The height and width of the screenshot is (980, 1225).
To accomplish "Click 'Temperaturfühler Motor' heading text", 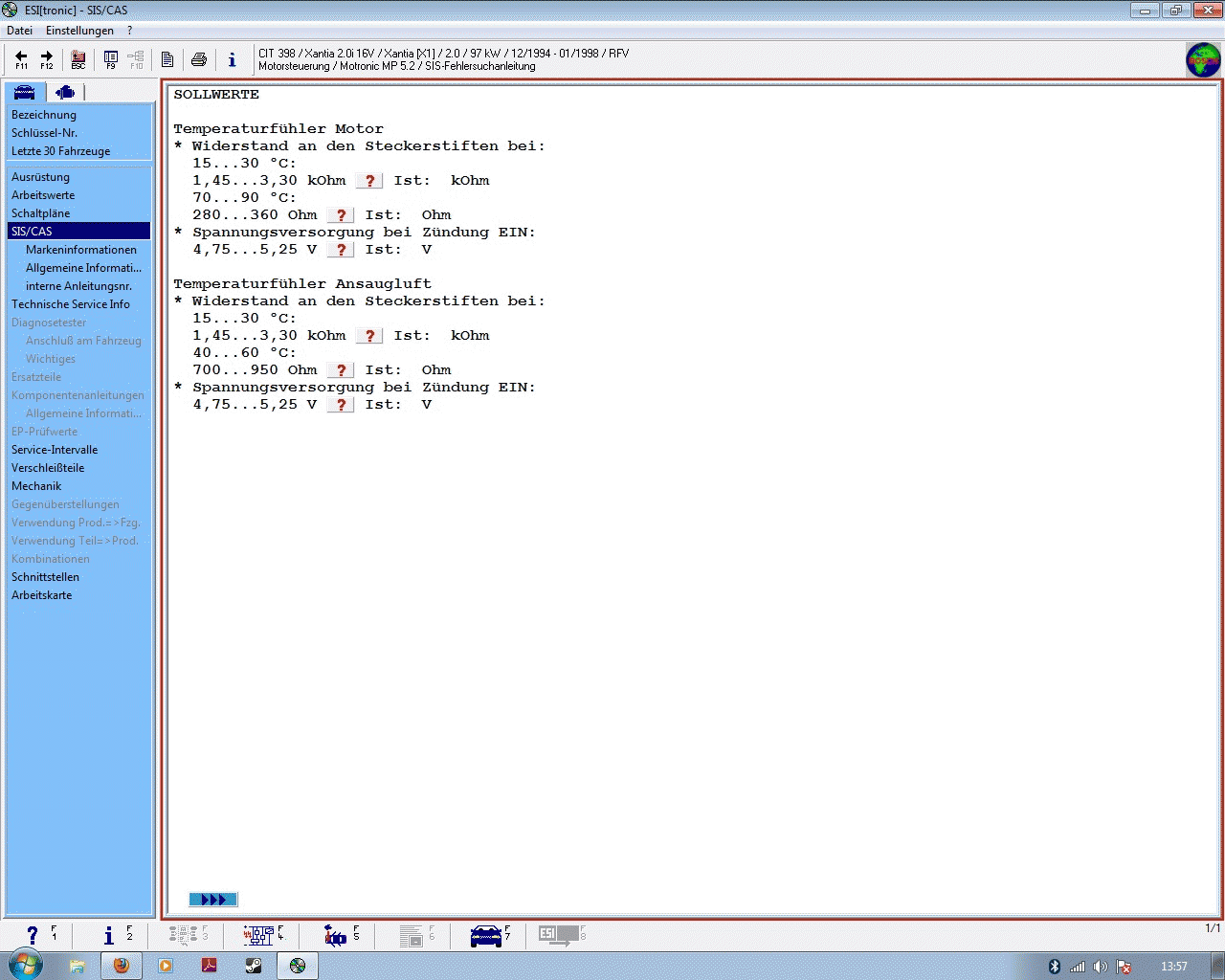I will pyautogui.click(x=278, y=129).
